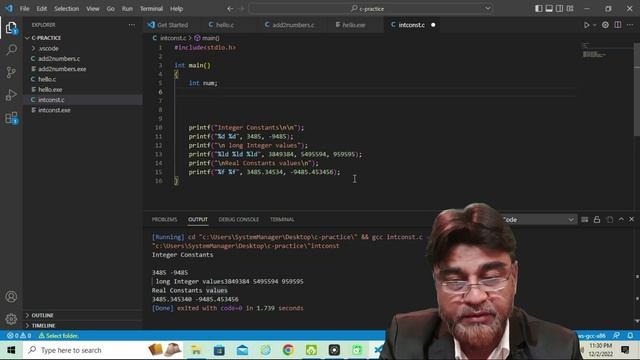Open output log file icon

click(609, 220)
